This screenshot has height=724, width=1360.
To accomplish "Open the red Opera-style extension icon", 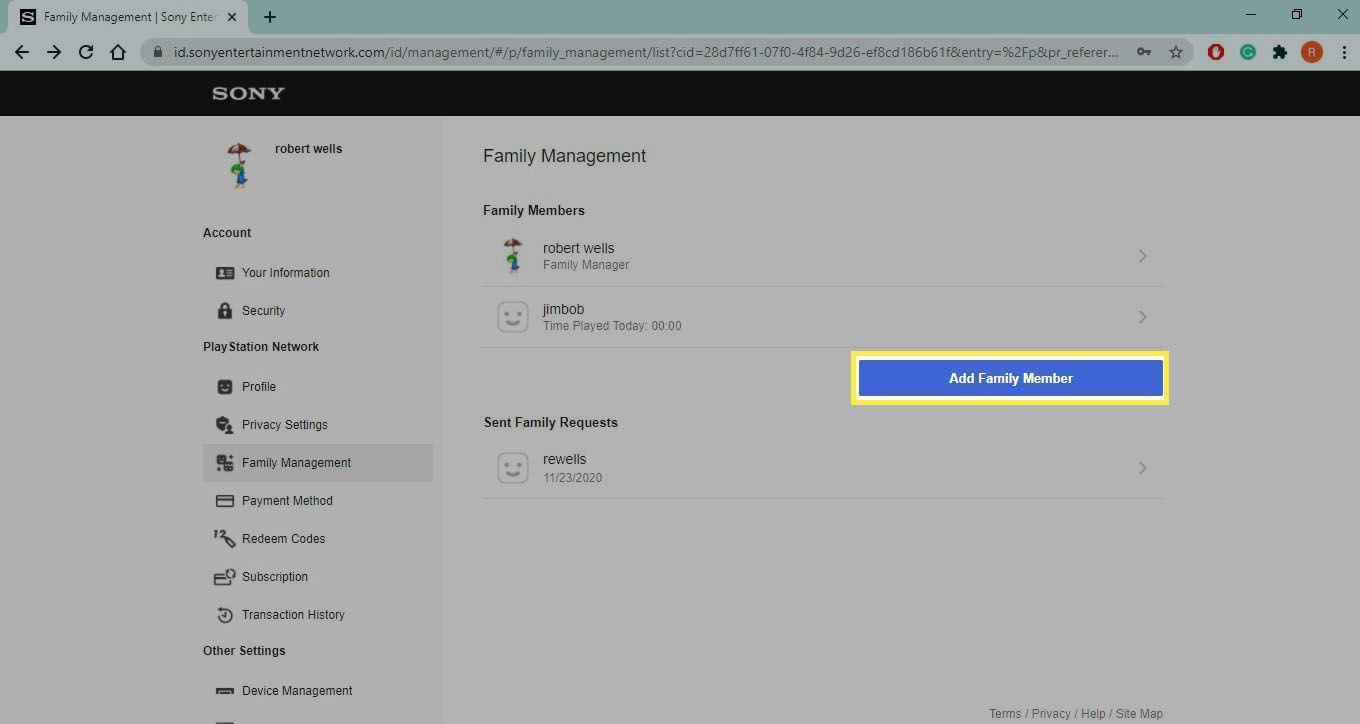I will point(1216,52).
